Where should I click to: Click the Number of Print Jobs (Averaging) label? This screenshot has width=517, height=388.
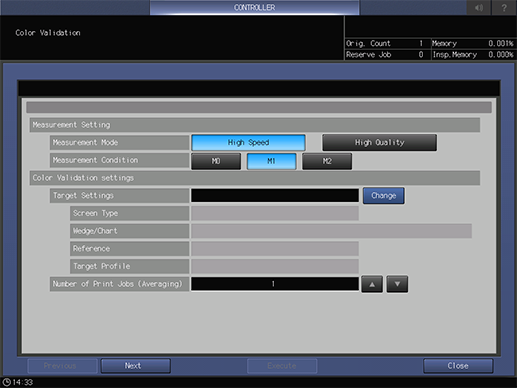(119, 284)
